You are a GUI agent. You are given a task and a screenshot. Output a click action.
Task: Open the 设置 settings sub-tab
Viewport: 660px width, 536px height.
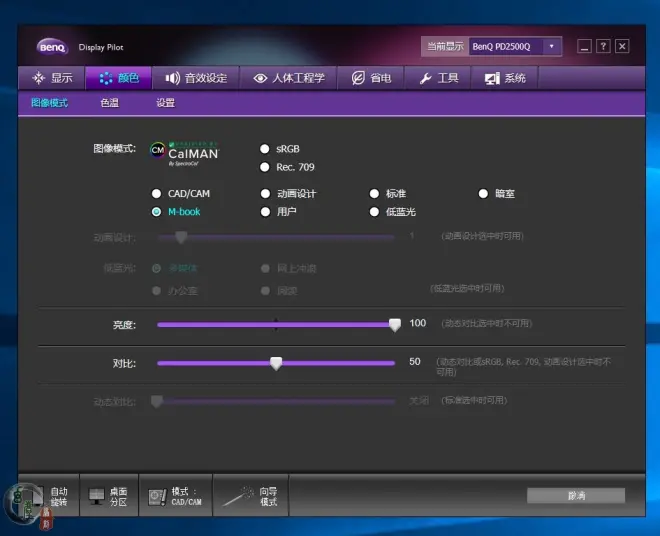click(165, 103)
